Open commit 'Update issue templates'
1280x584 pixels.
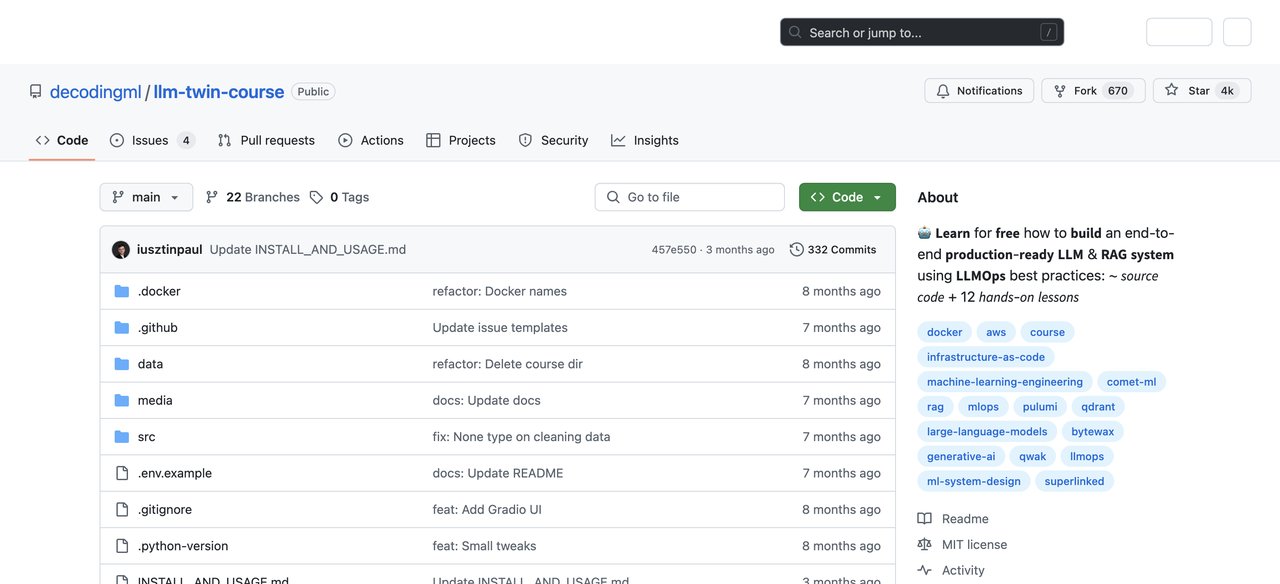500,328
